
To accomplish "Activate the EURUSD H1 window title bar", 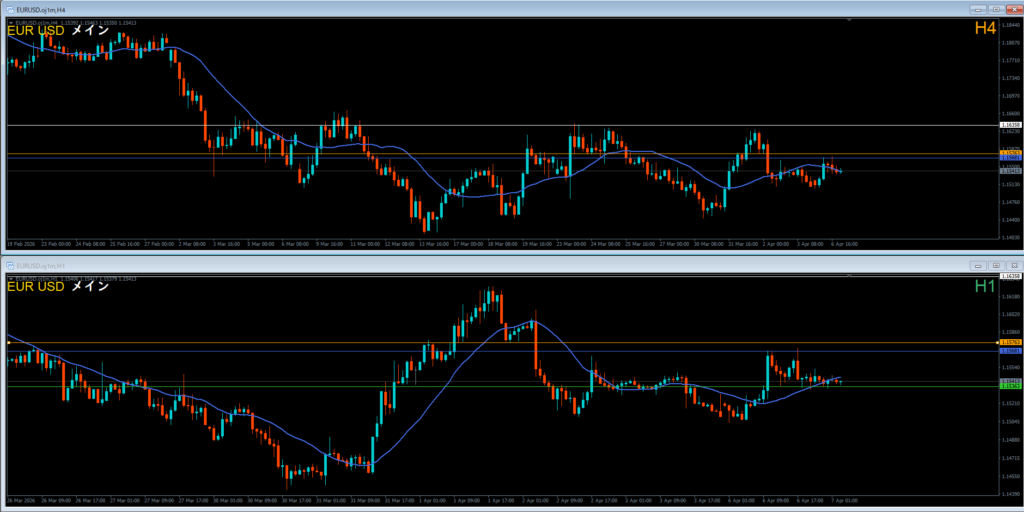I will (400, 265).
